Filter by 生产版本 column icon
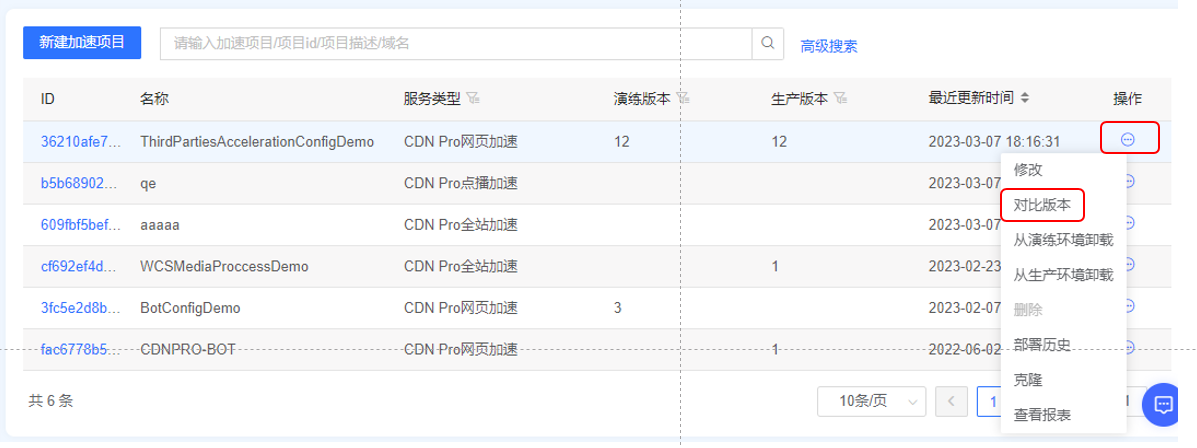Viewport: 1197px width, 448px height. [840, 98]
